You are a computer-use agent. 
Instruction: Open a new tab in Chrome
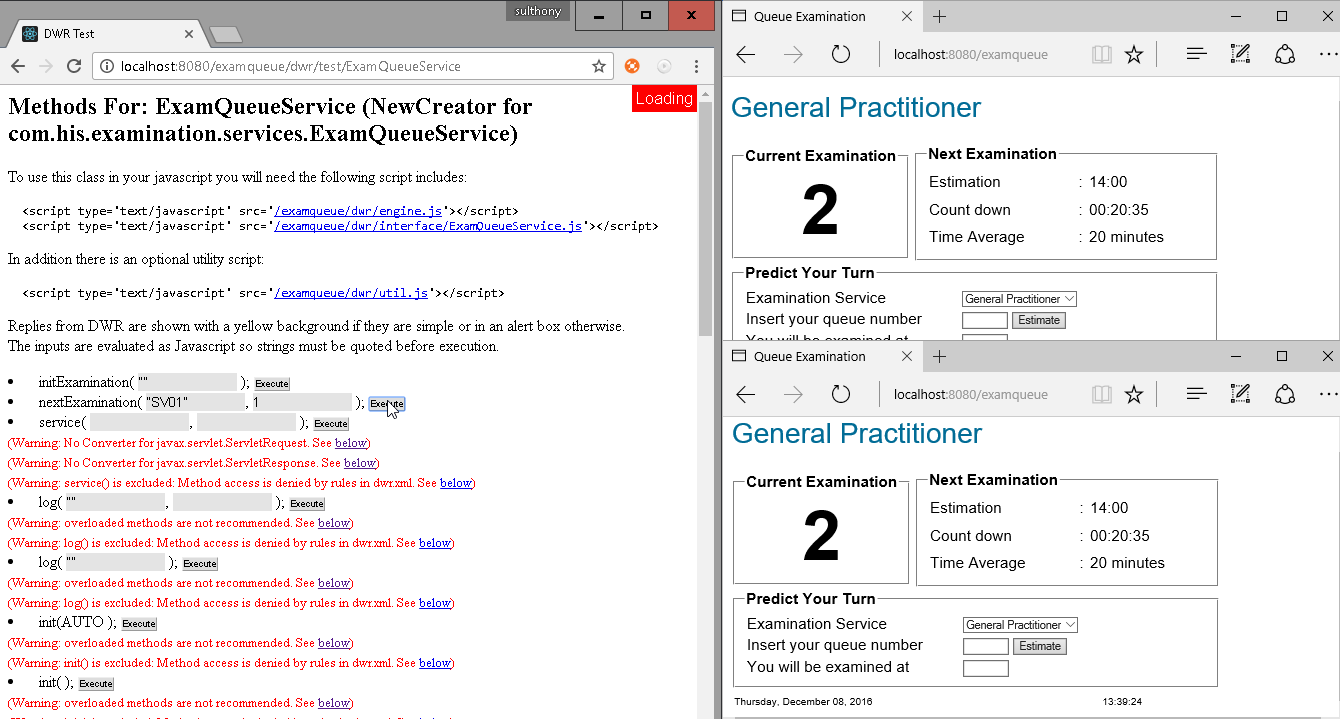click(226, 35)
